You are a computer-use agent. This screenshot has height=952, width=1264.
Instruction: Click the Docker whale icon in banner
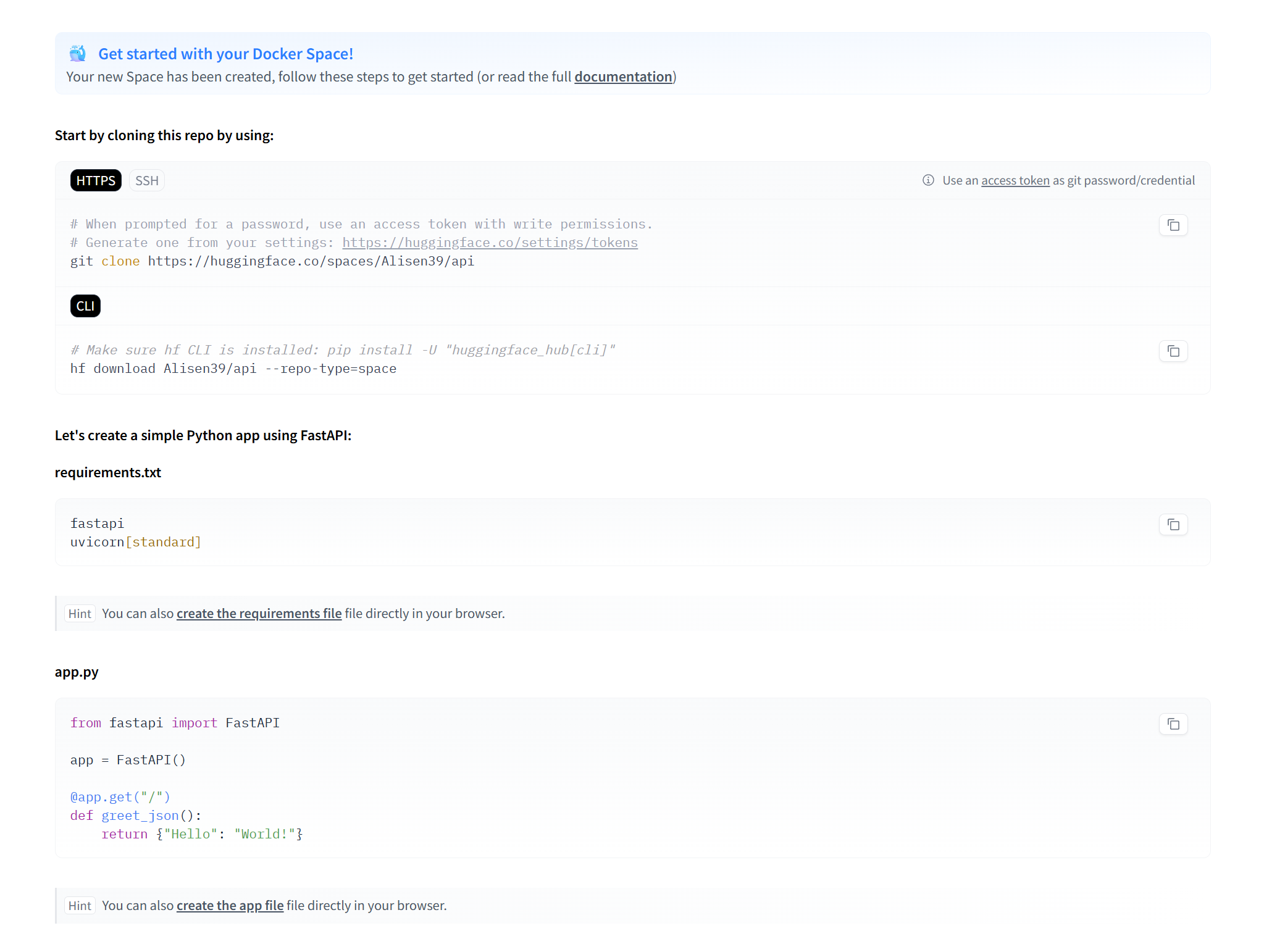(78, 54)
